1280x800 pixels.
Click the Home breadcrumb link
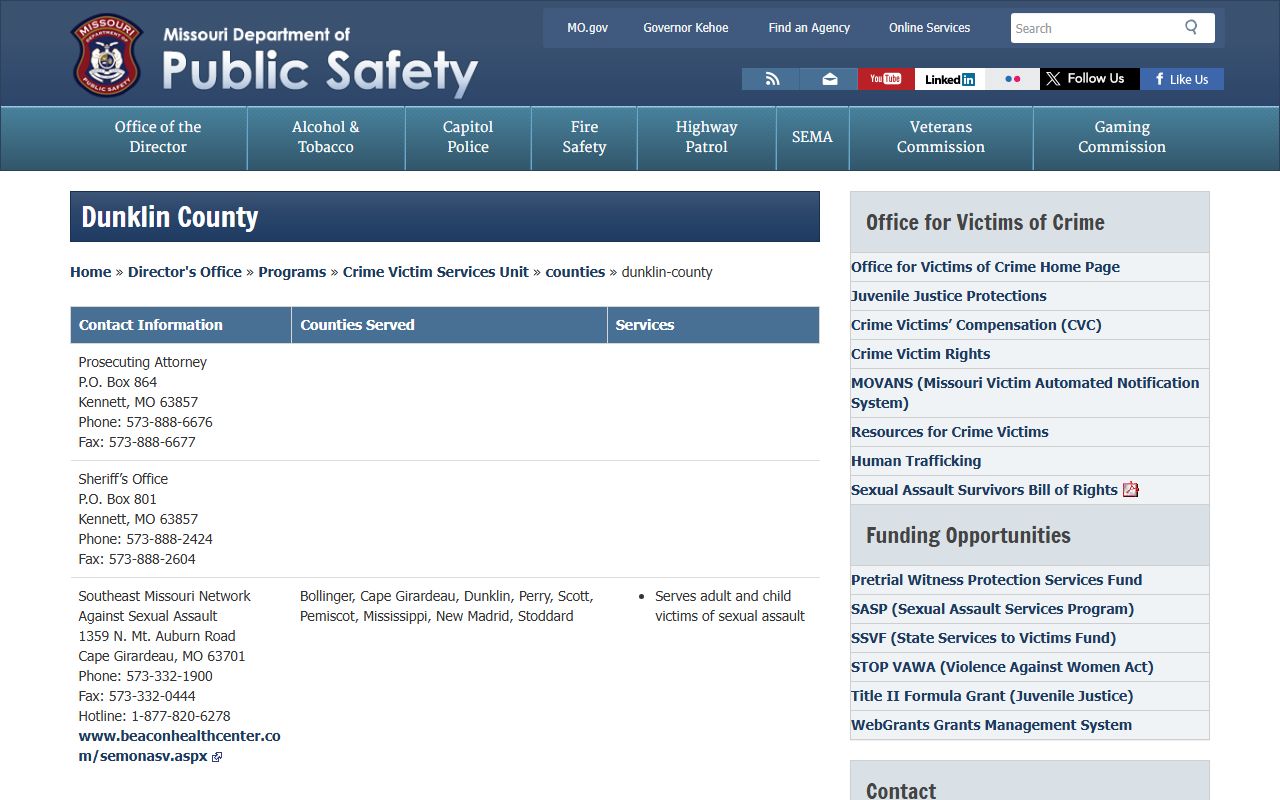(90, 272)
